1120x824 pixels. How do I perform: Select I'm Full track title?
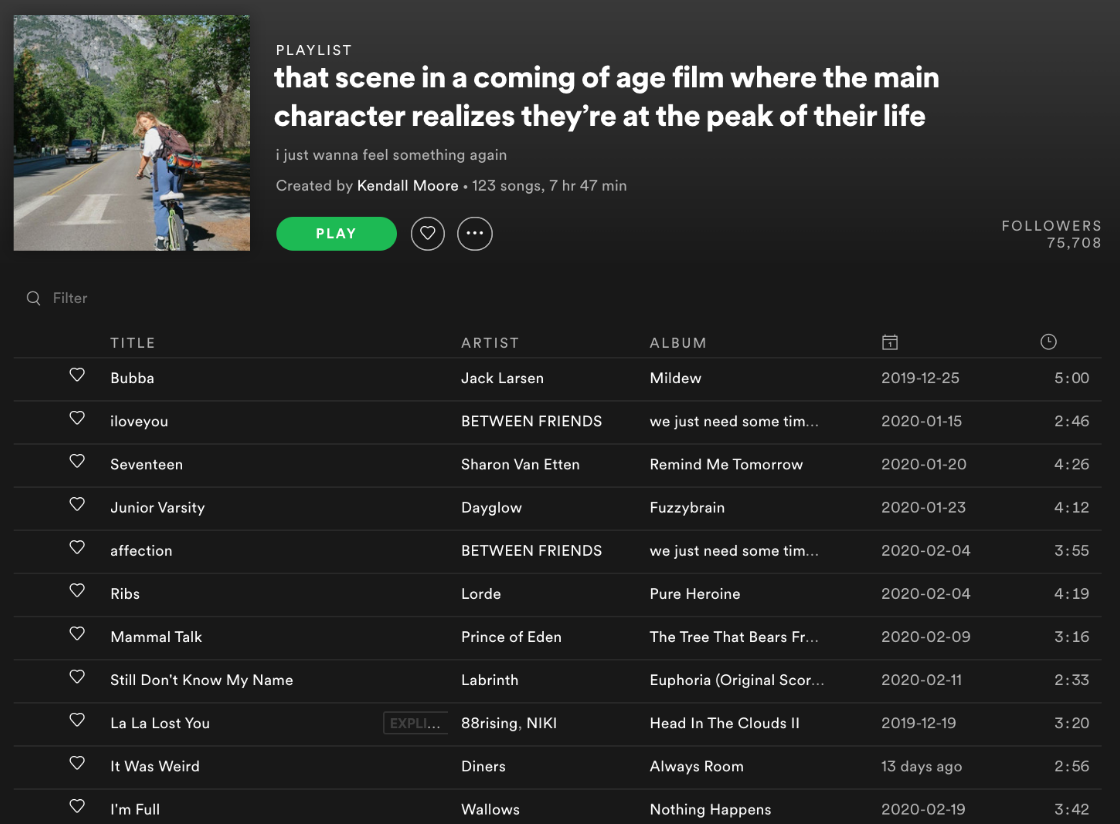pos(135,810)
